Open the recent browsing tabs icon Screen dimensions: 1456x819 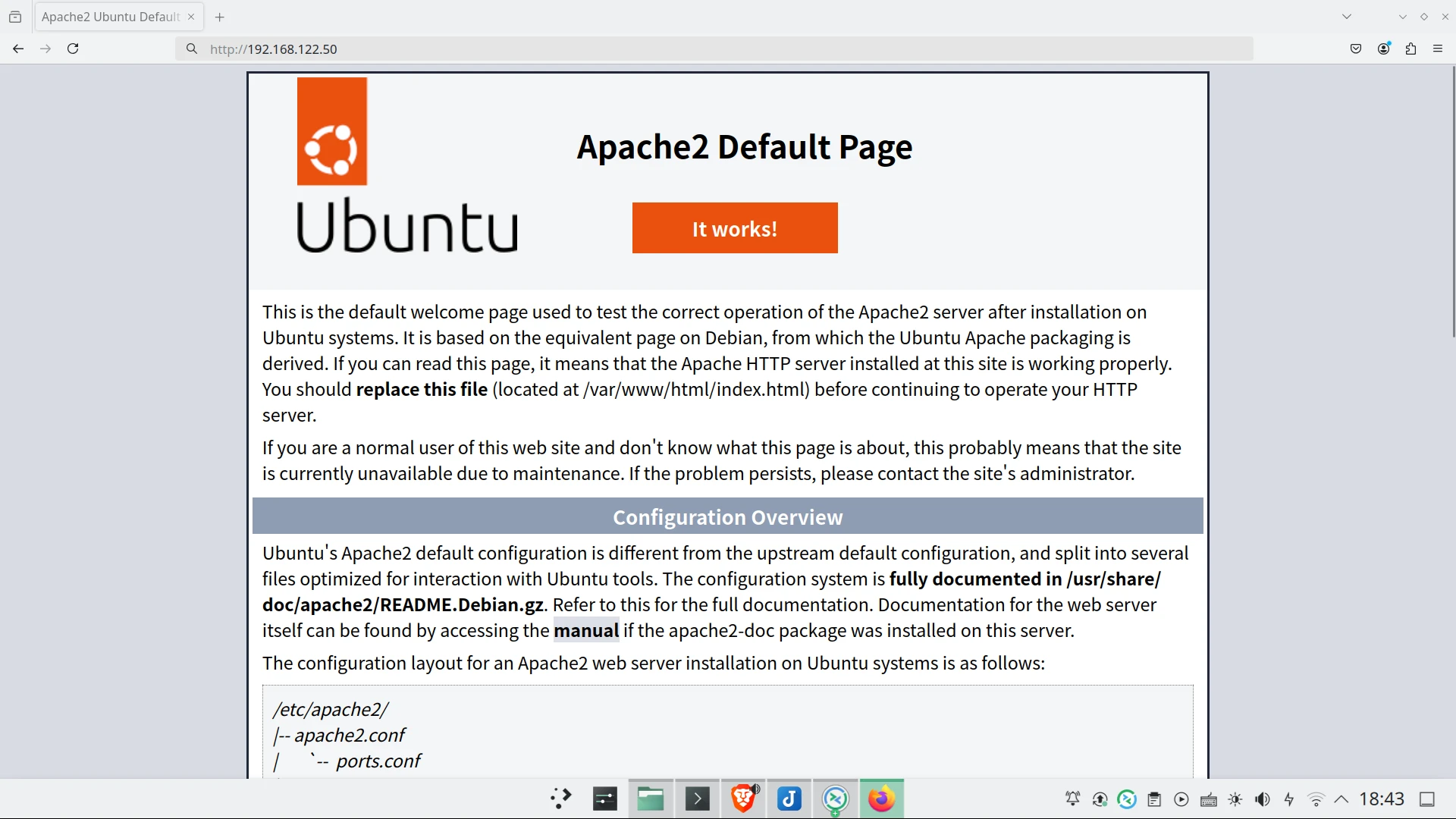click(15, 17)
